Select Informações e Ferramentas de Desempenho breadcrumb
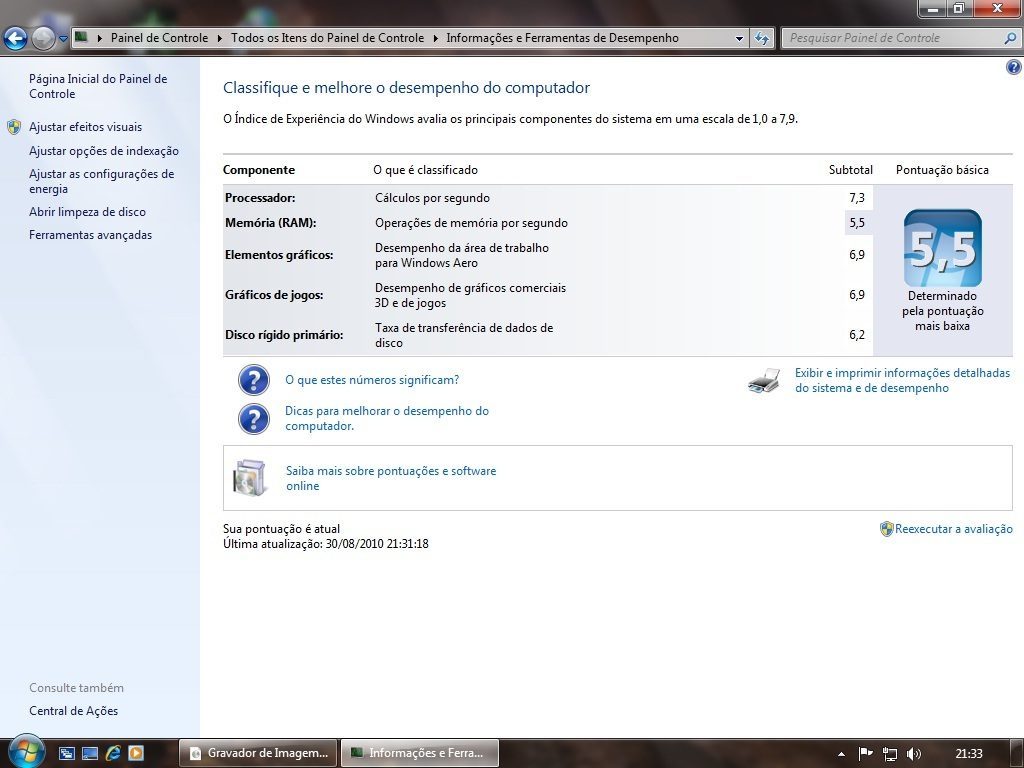Viewport: 1024px width, 768px height. [562, 38]
